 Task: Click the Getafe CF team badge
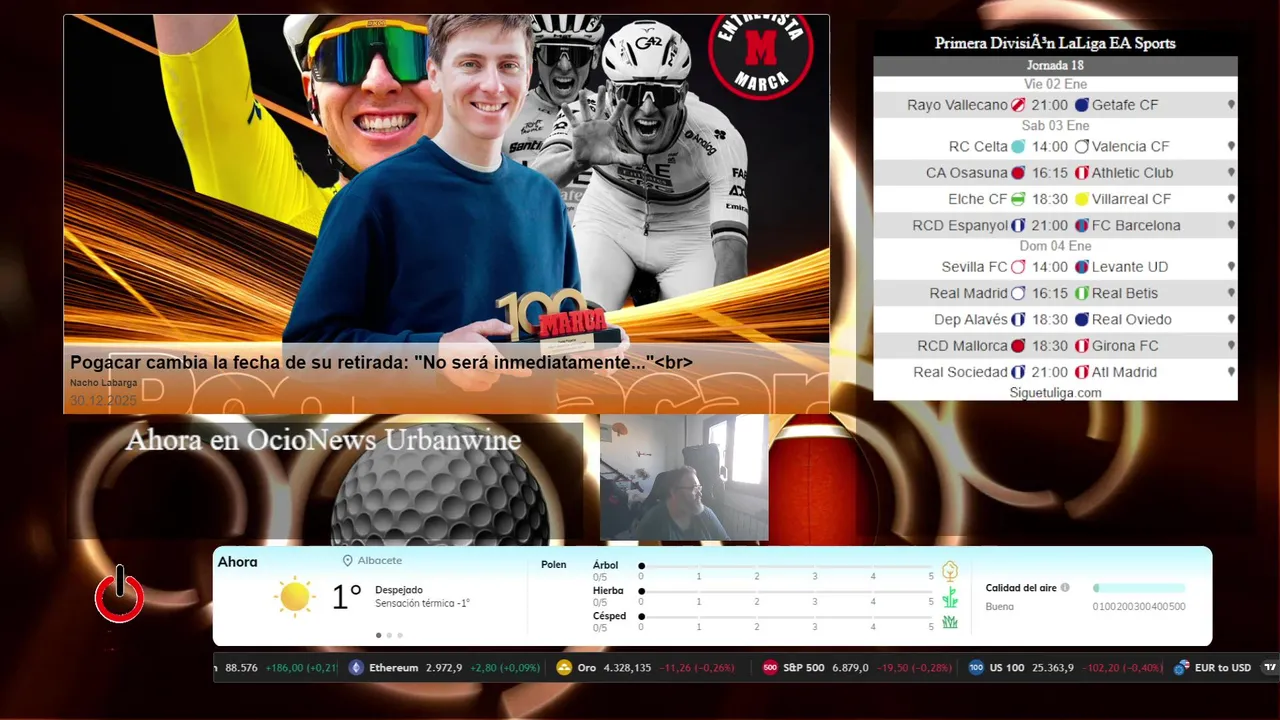(x=1082, y=105)
